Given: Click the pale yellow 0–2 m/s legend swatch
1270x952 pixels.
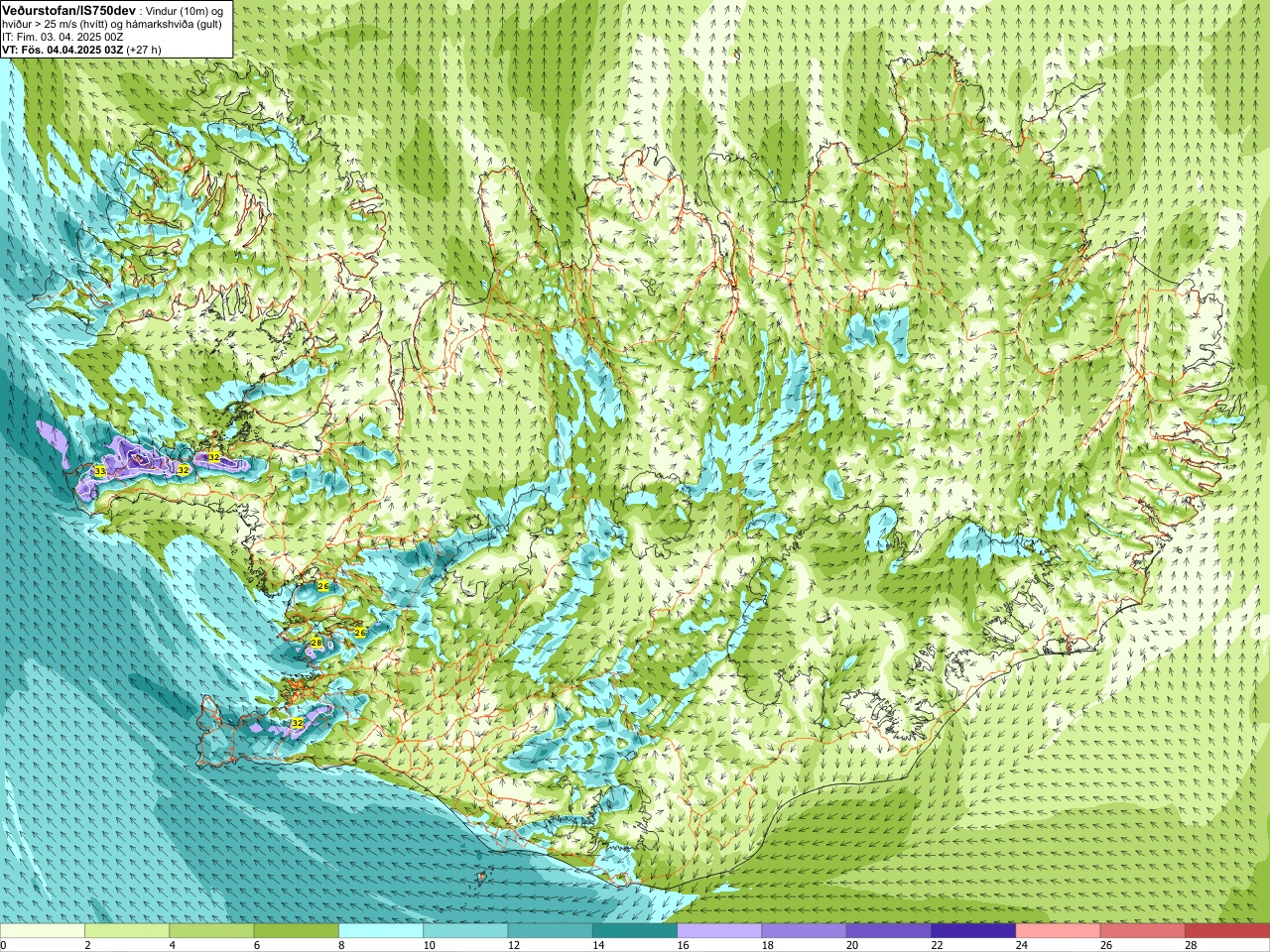Looking at the screenshot, I should point(43,931).
